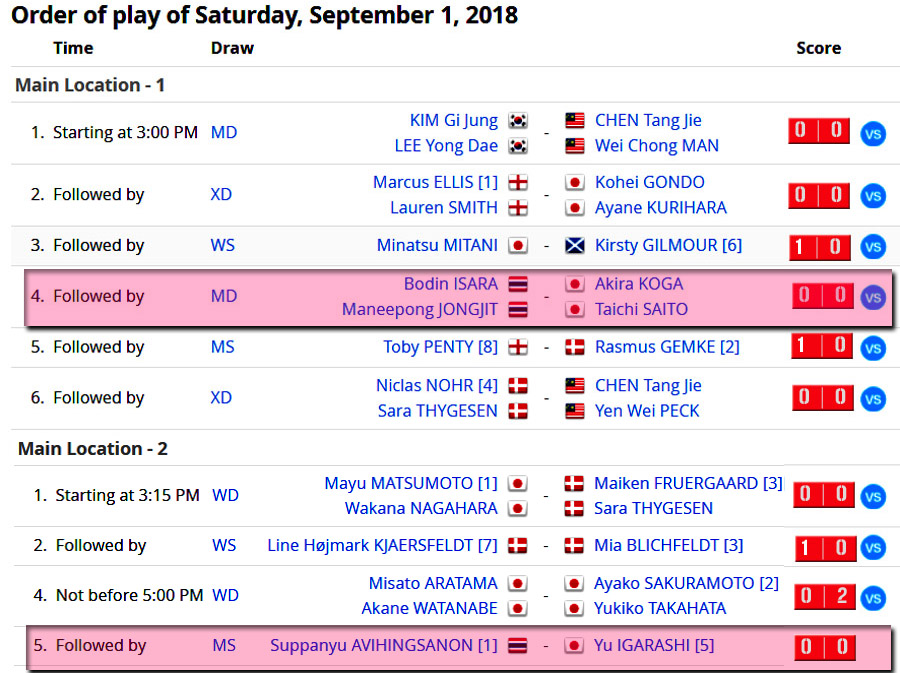Select LEE Yong Dae player link
900x673 pixels.
point(446,145)
